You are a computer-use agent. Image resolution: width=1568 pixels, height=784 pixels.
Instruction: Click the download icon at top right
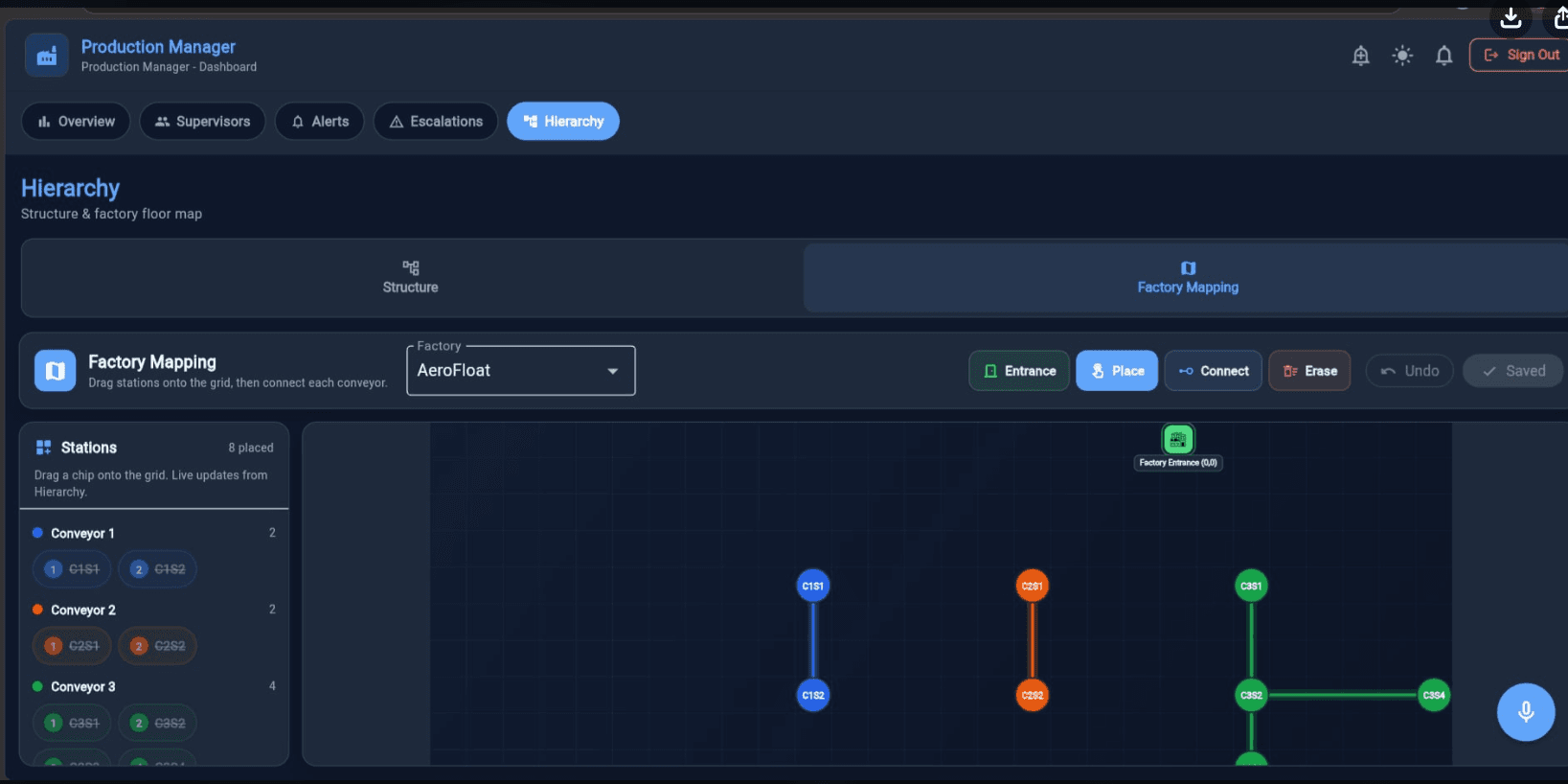1511,17
